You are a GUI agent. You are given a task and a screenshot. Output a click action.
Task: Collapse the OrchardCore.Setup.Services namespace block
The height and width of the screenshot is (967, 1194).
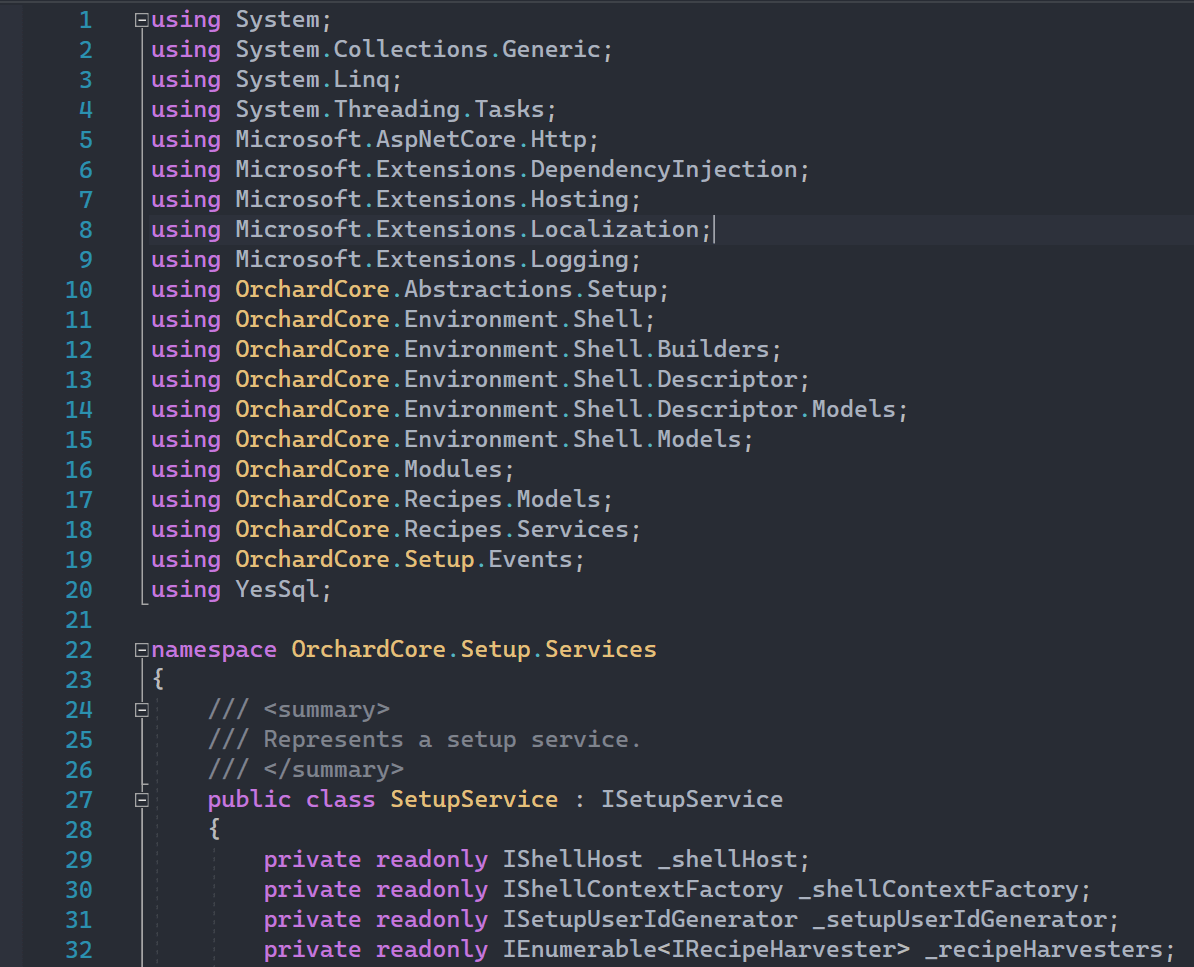tap(142, 650)
